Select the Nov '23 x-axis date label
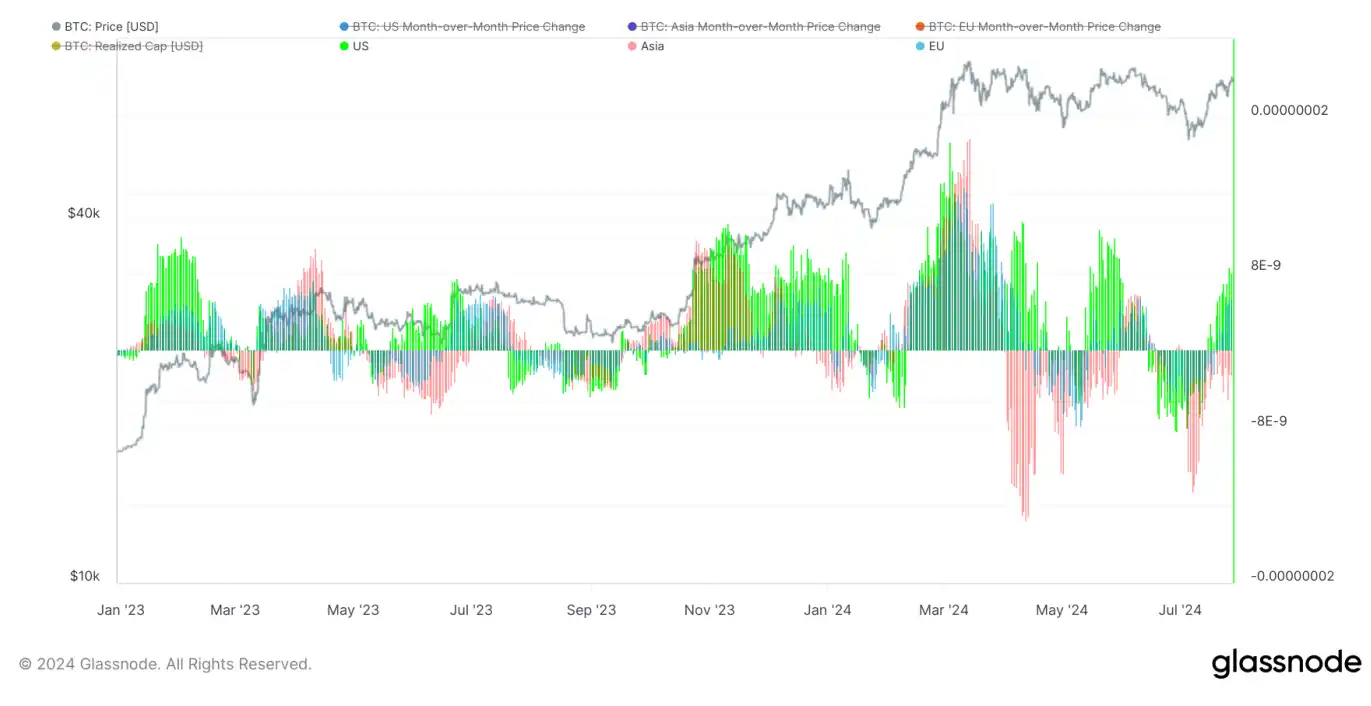Image resolution: width=1371 pixels, height=706 pixels. 709,610
